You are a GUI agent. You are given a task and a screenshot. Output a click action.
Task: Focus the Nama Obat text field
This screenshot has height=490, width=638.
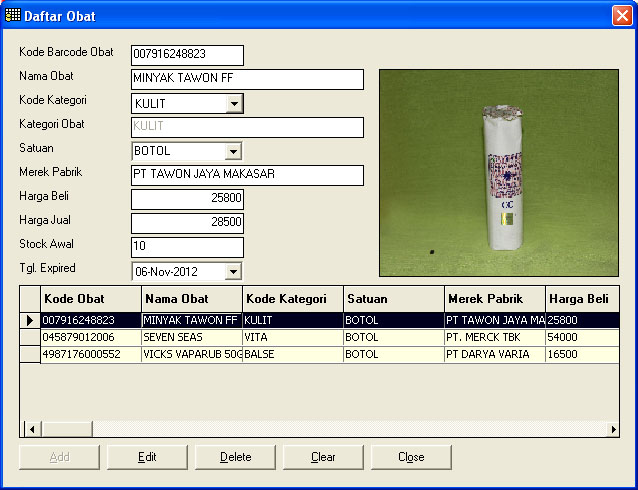[247, 79]
